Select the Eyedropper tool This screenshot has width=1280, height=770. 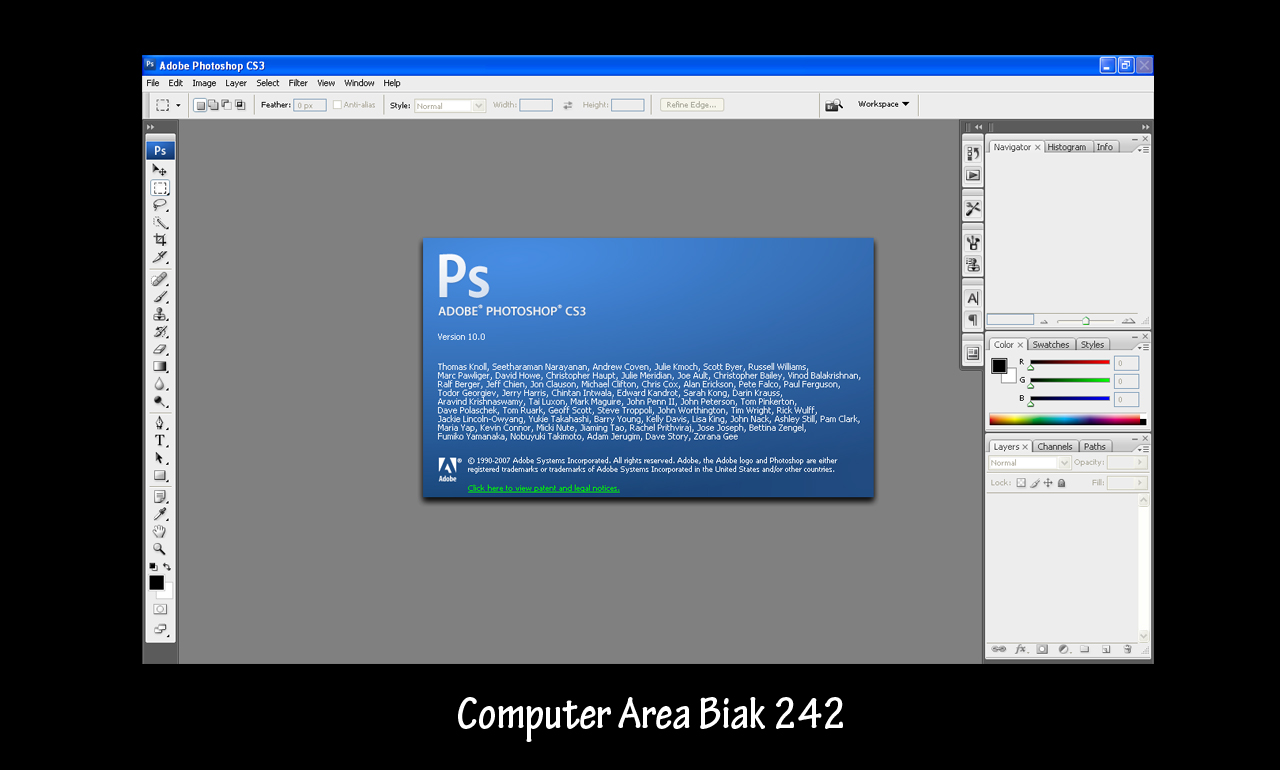coord(160,514)
